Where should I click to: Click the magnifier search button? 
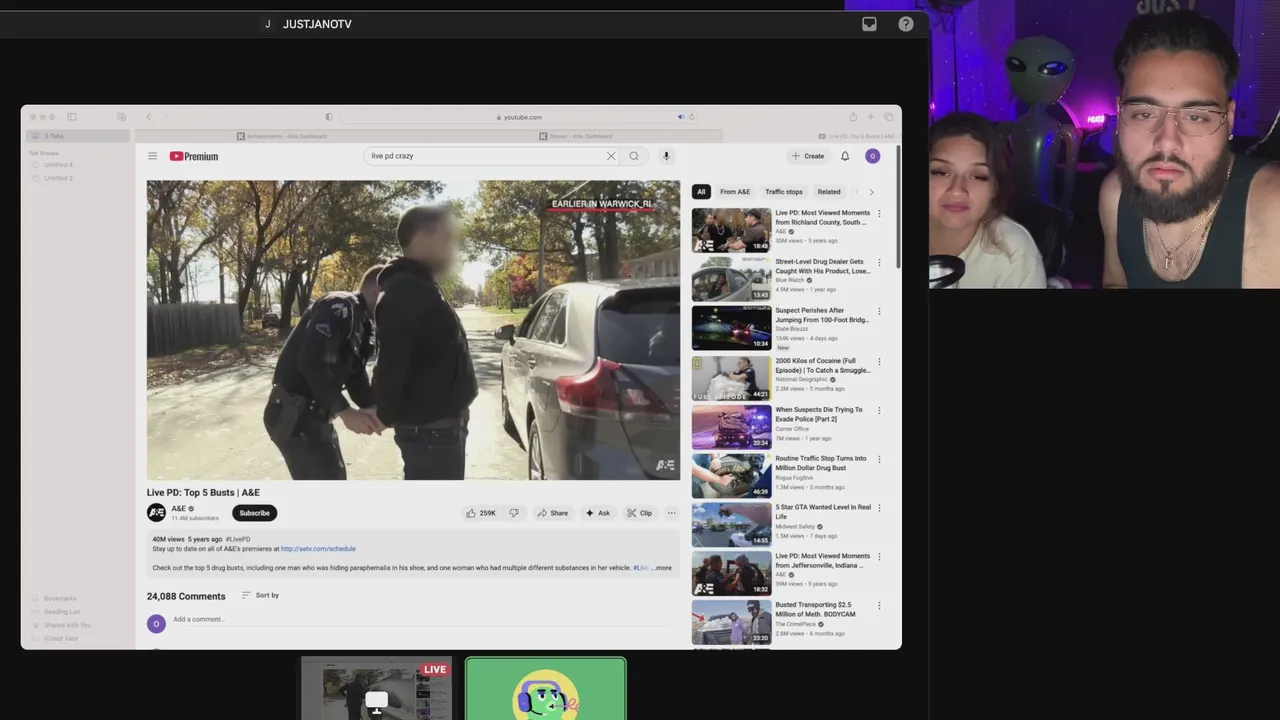click(634, 156)
